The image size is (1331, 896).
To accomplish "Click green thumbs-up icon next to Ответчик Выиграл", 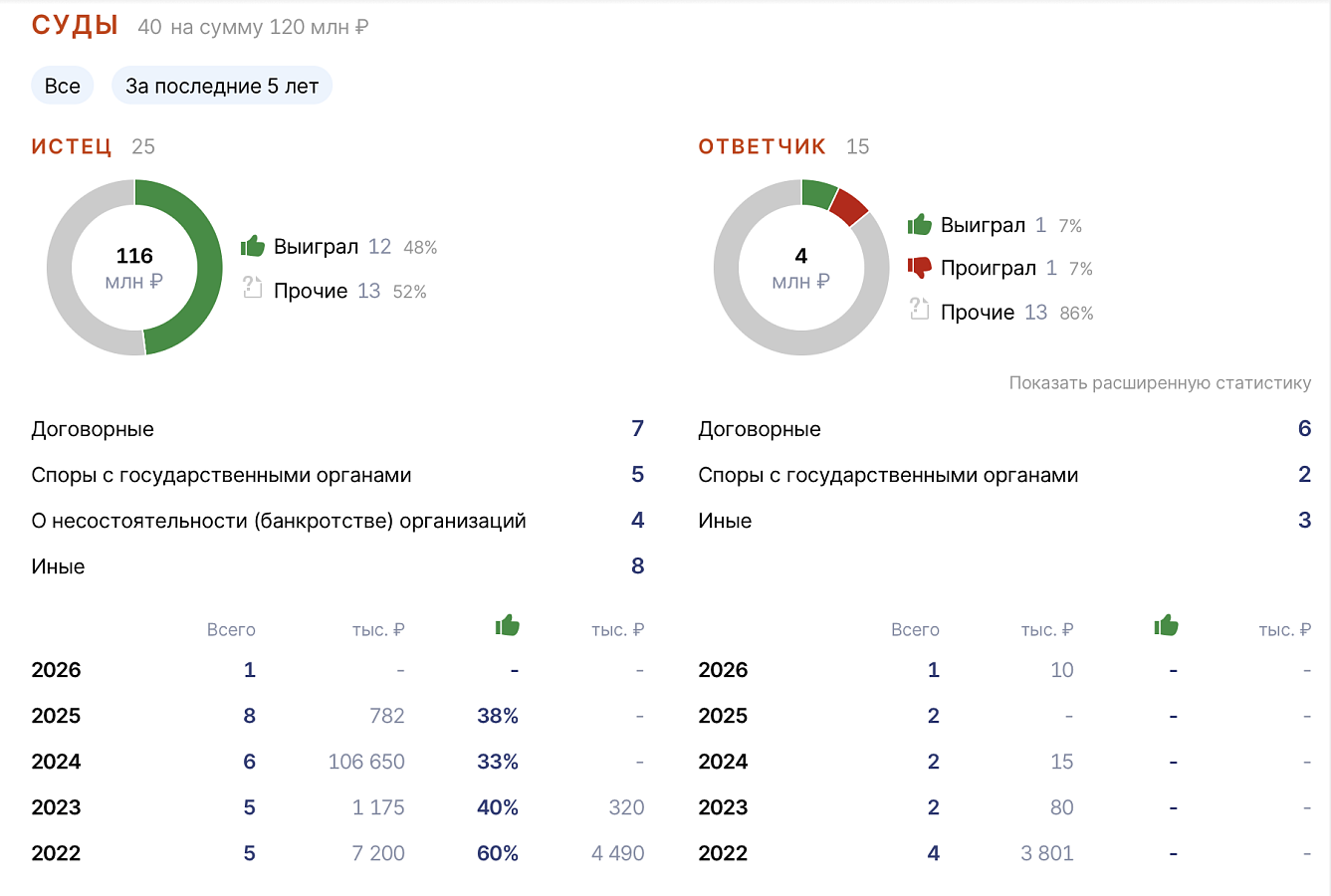I will tap(920, 225).
